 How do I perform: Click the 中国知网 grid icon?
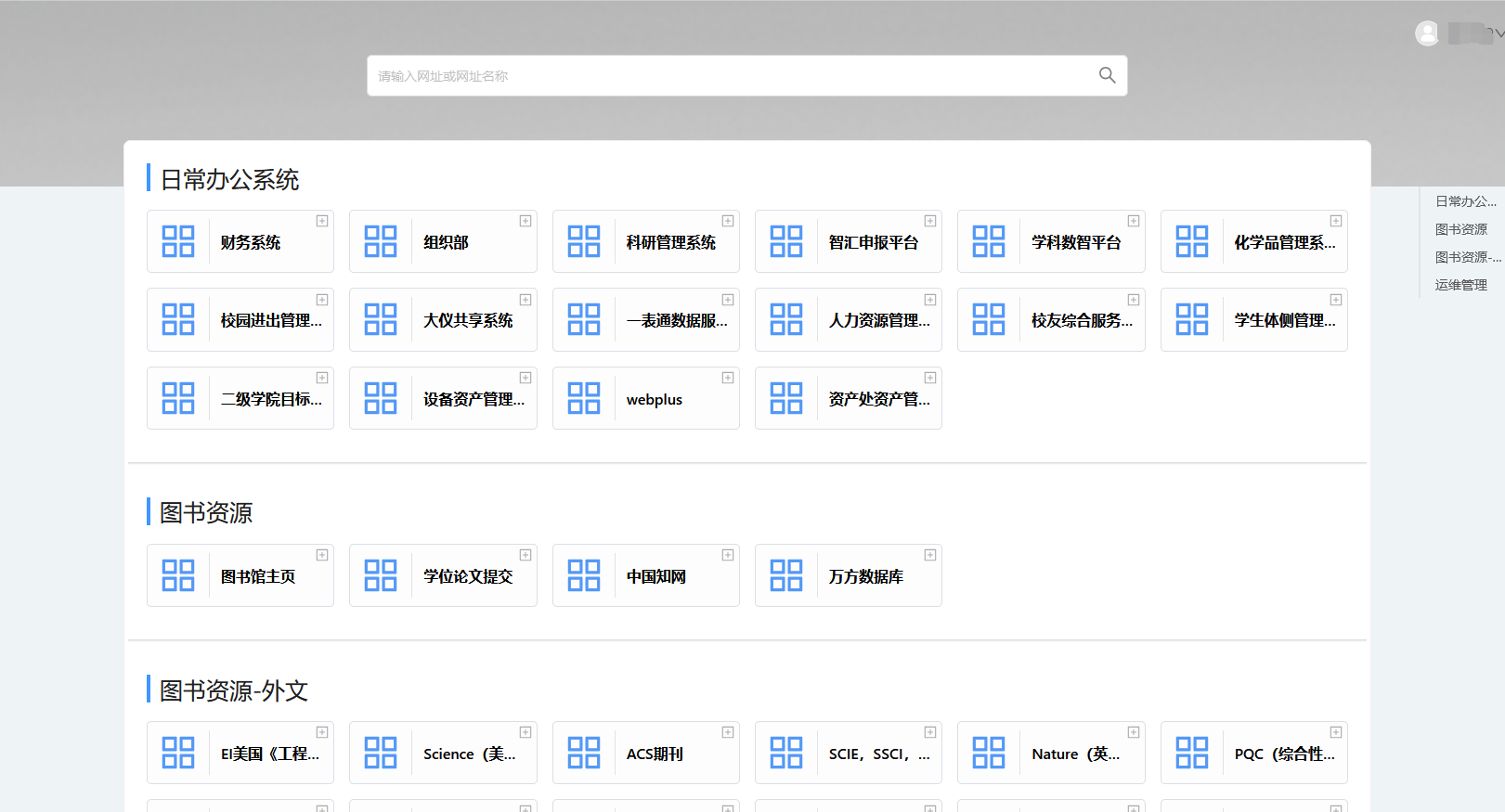coord(584,575)
